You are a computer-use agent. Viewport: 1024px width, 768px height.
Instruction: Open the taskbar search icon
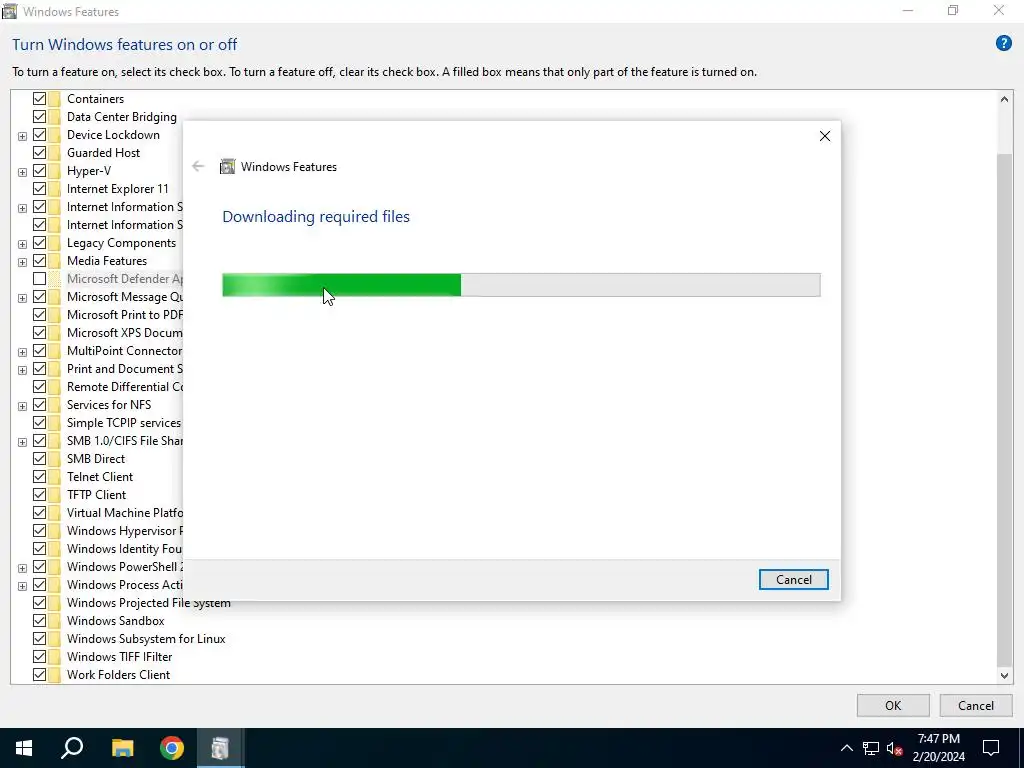[x=72, y=748]
